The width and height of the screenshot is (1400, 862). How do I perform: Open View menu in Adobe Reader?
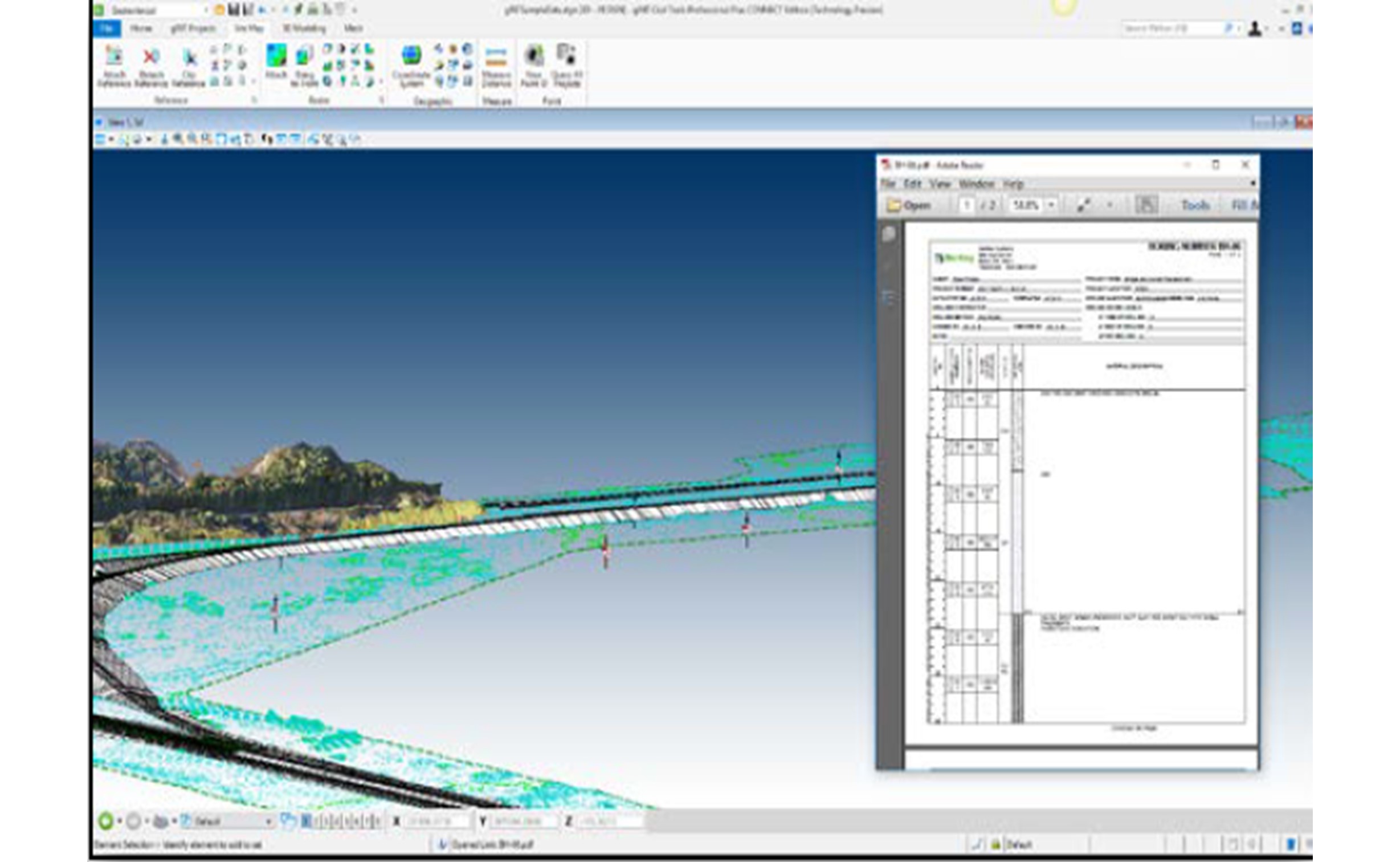(x=940, y=184)
